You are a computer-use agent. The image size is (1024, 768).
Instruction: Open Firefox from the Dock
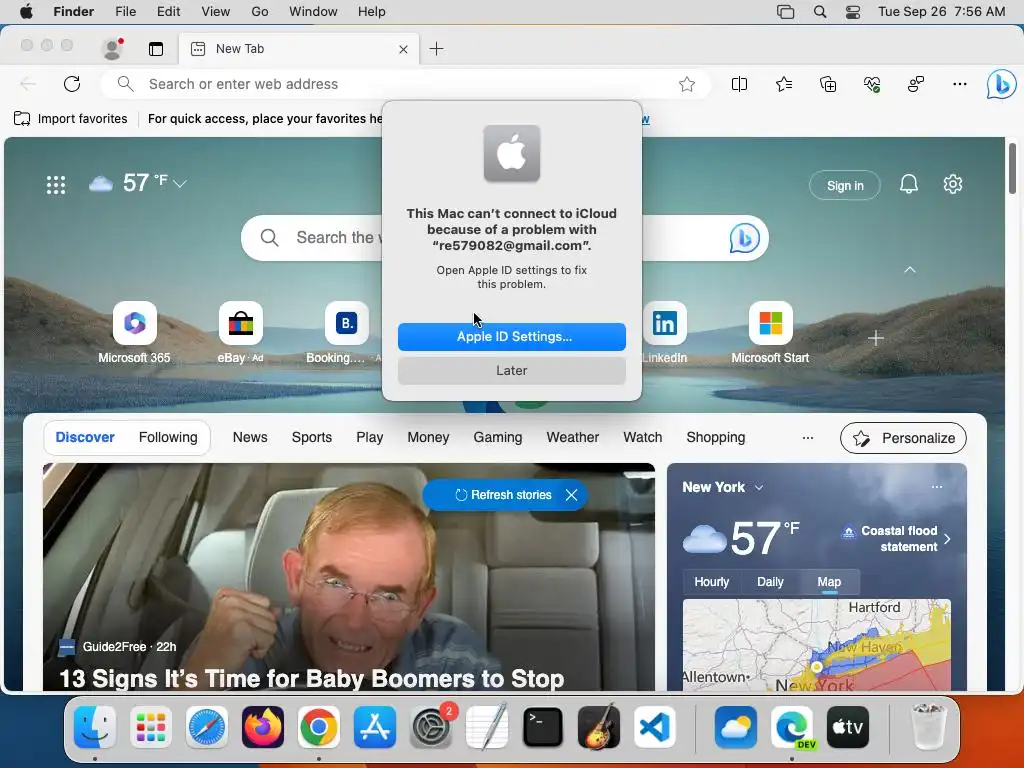tap(263, 727)
